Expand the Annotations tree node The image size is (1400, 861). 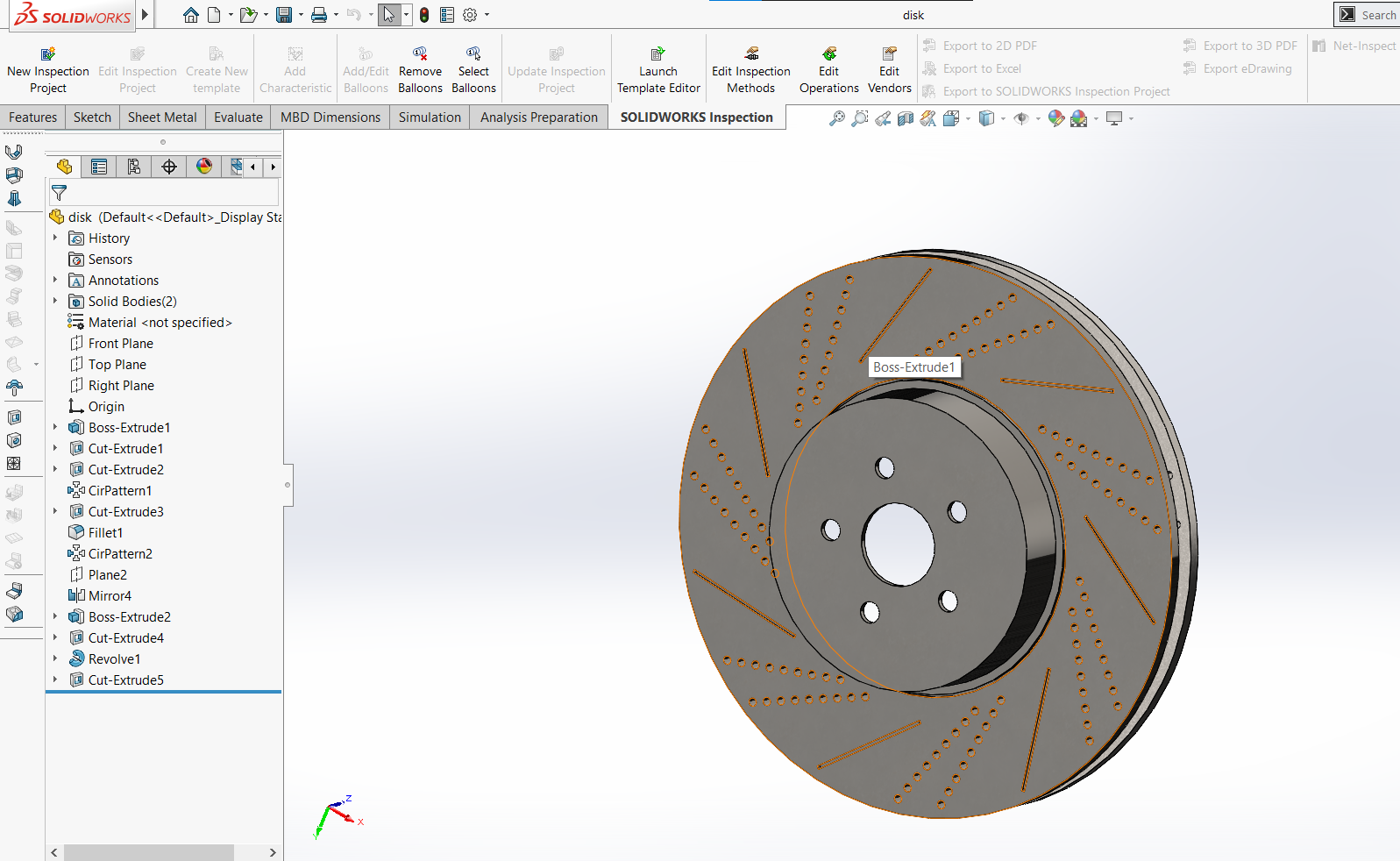click(x=55, y=280)
